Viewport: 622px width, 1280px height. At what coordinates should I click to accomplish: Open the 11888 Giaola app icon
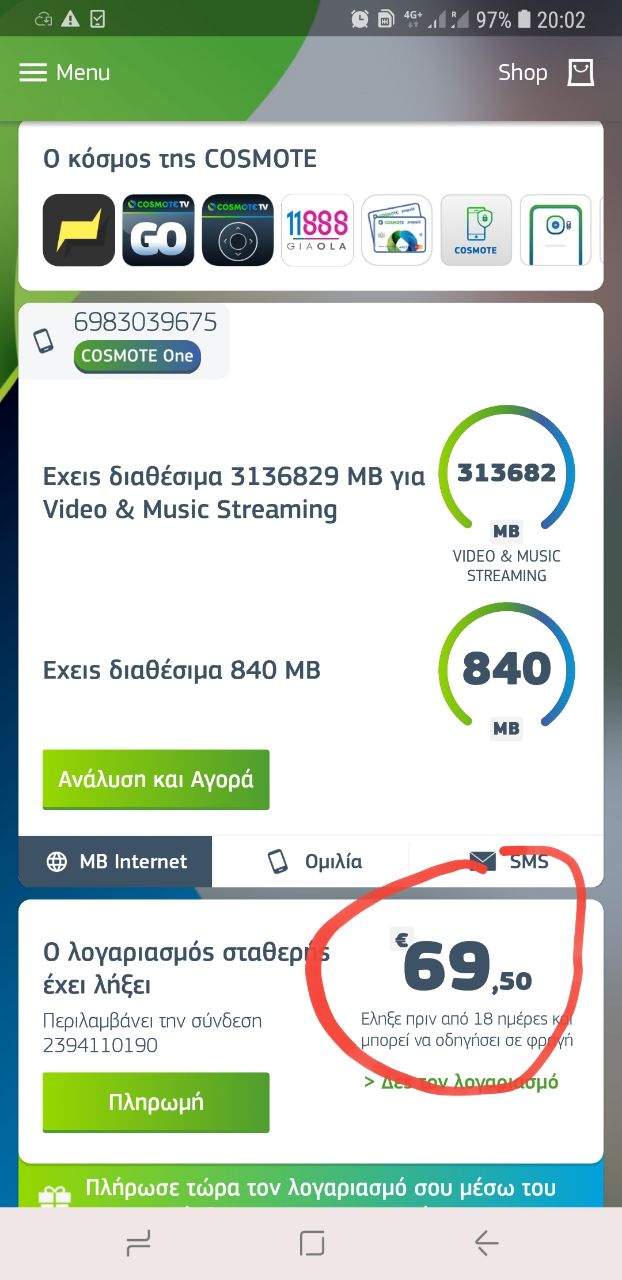(317, 230)
